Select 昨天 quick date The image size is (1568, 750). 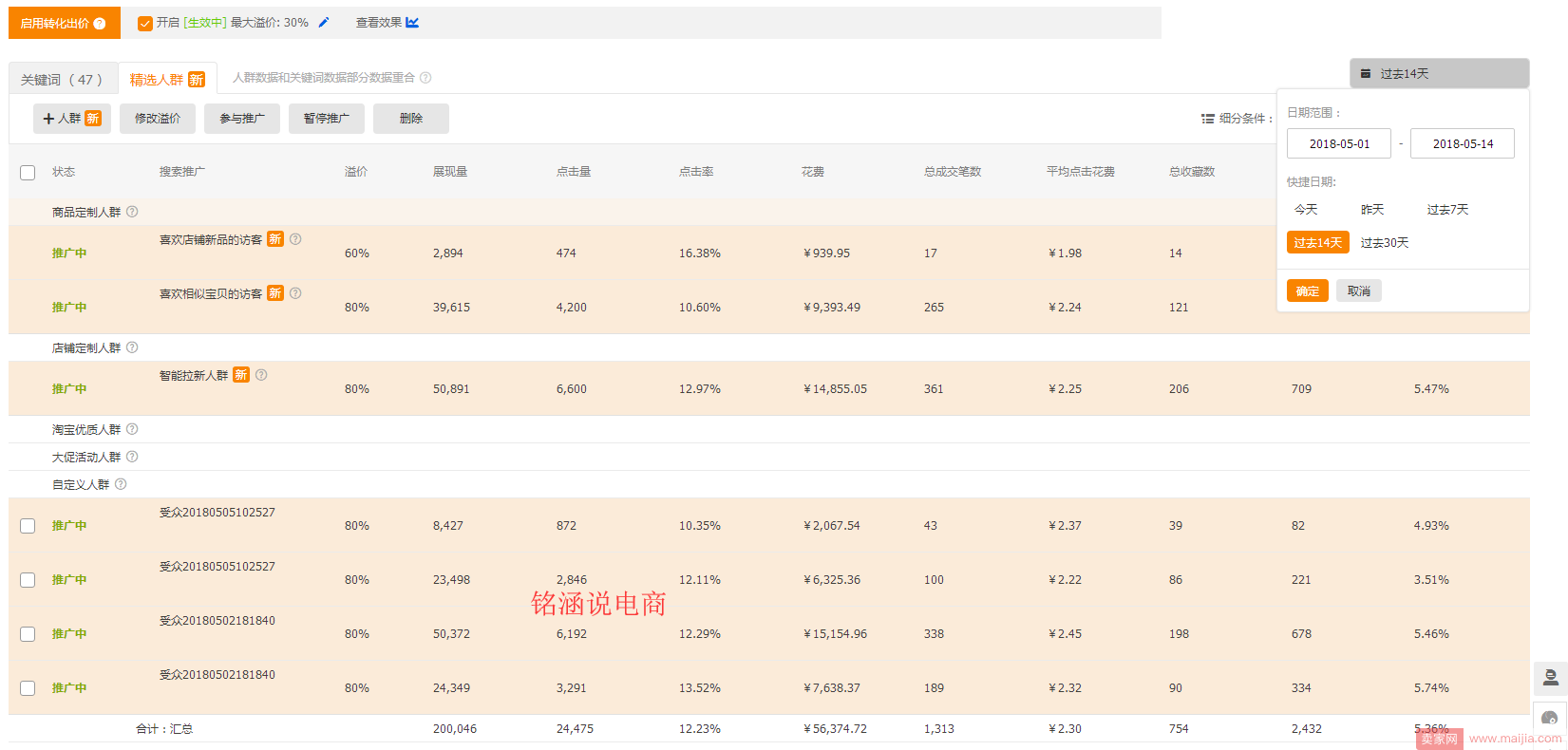click(x=1372, y=210)
